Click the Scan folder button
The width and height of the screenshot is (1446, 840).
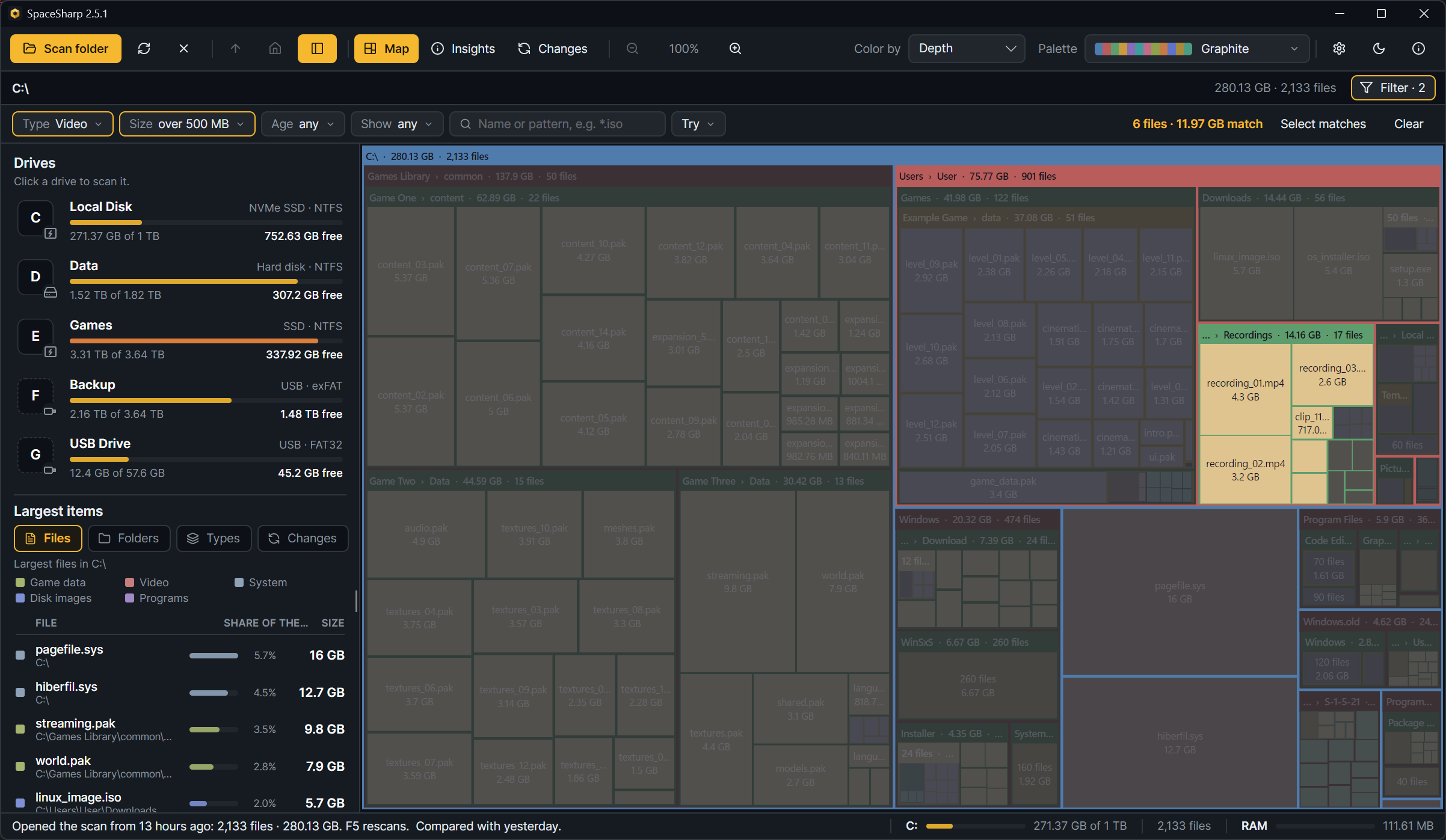pyautogui.click(x=66, y=49)
